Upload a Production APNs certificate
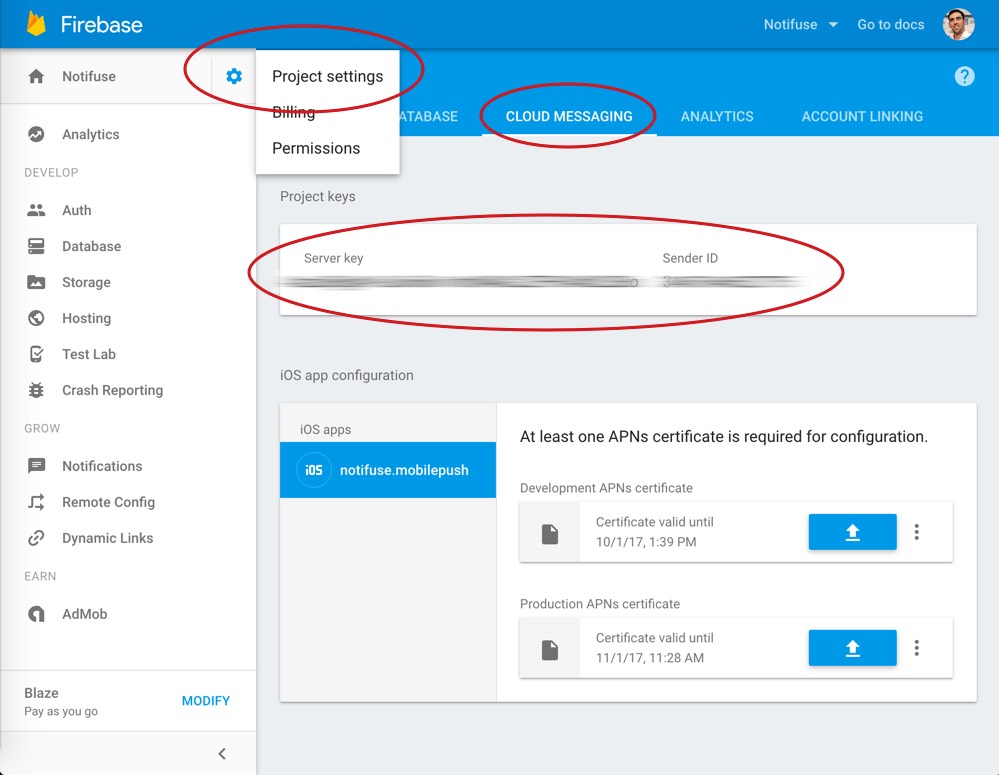The image size is (999, 775). [x=852, y=648]
